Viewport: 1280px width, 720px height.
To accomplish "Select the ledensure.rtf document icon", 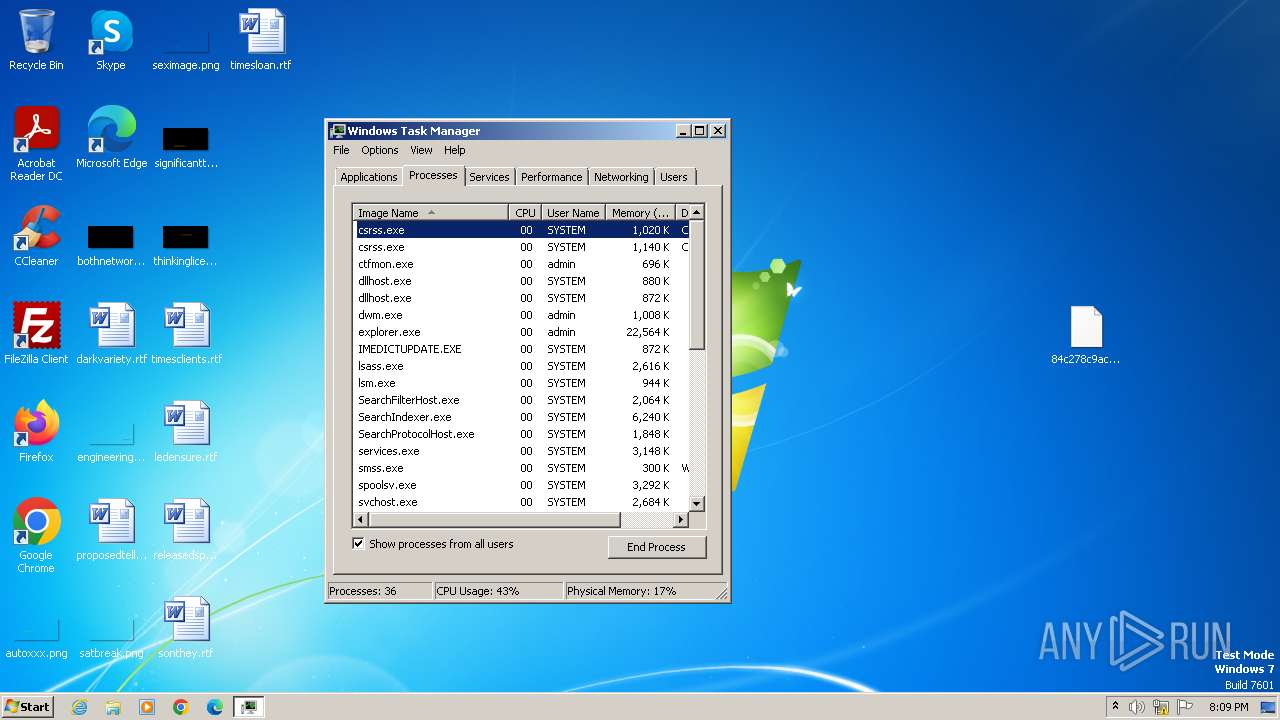I will click(186, 432).
